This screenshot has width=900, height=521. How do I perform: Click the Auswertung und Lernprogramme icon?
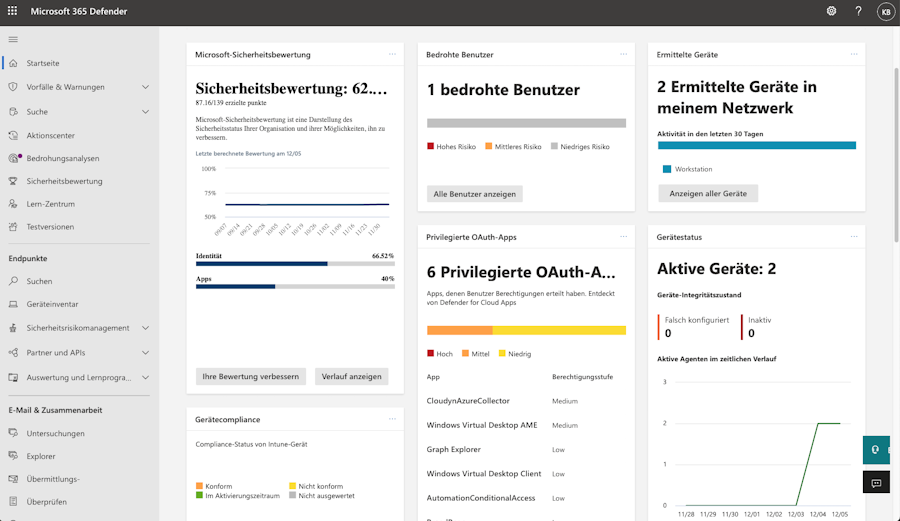[13, 378]
